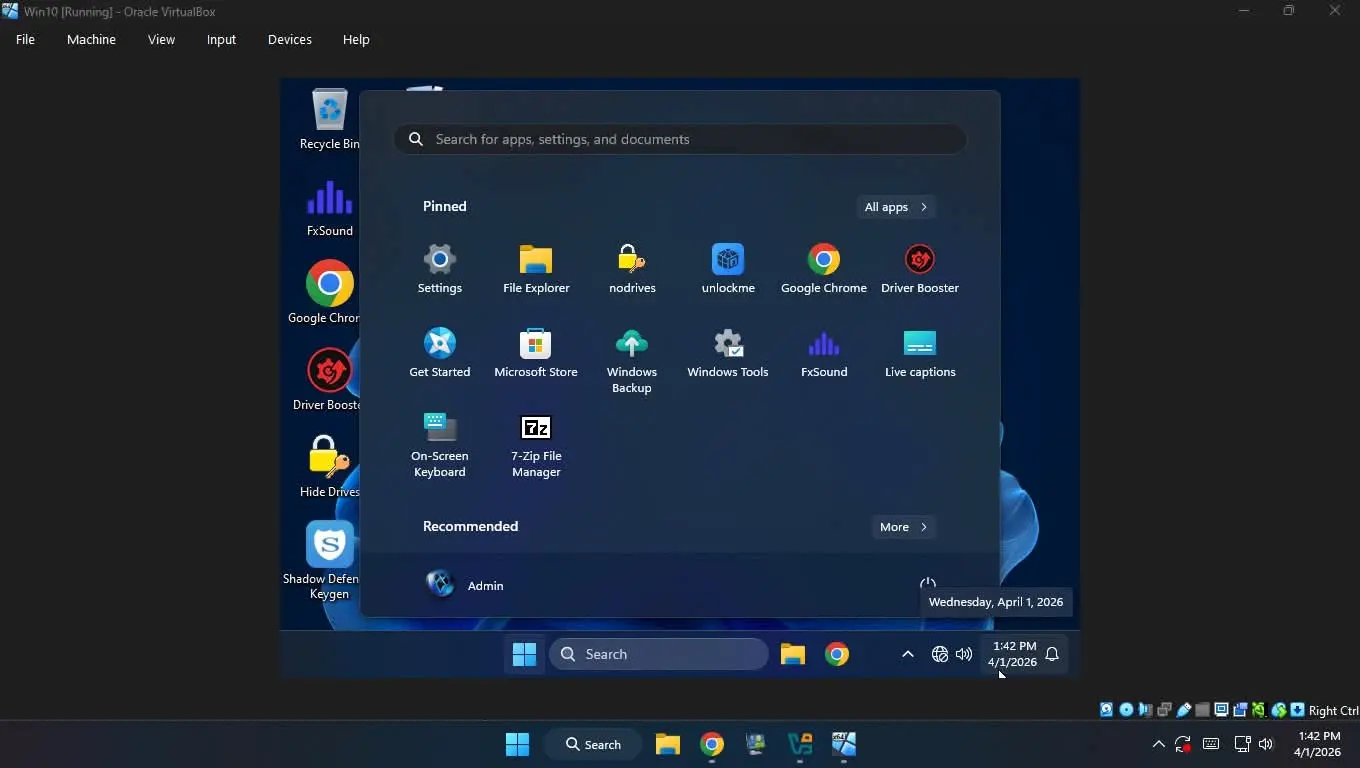Click the host volume tray icon
The height and width of the screenshot is (768, 1360).
point(1266,744)
